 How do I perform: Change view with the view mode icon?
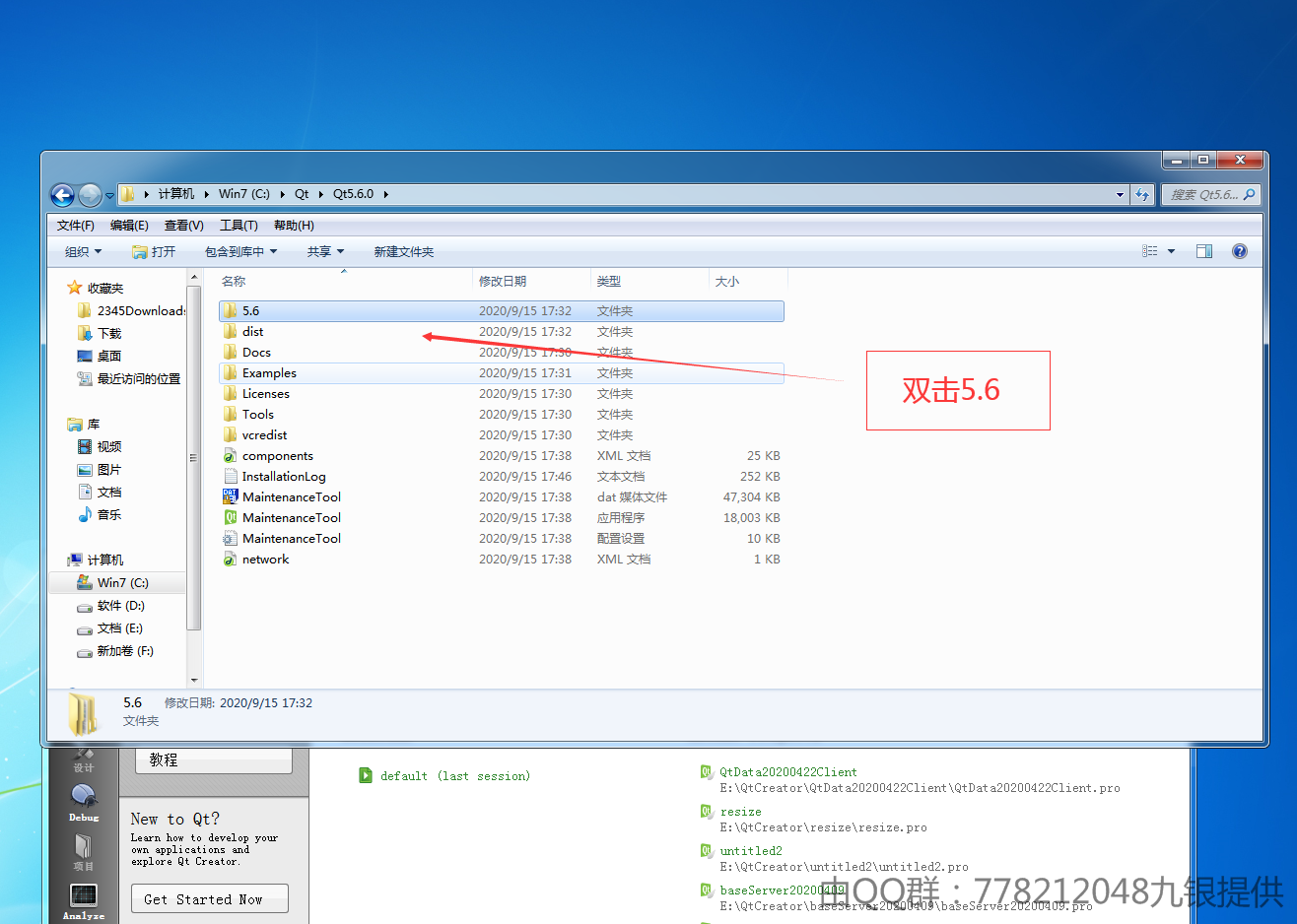coord(1149,251)
